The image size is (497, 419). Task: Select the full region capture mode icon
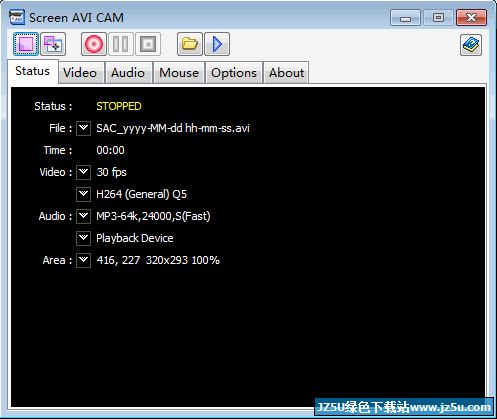26,44
